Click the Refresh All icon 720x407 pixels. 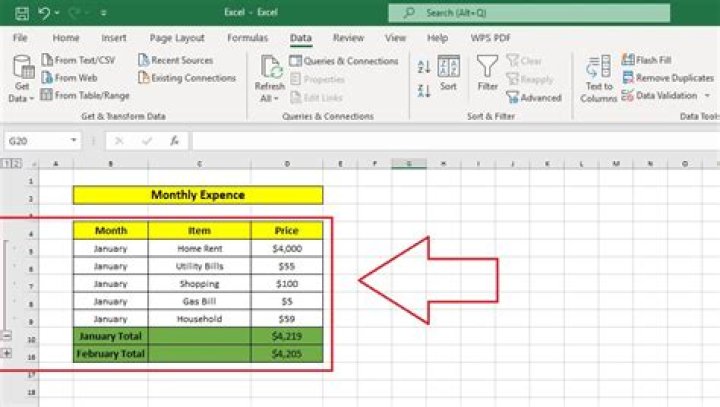coord(270,67)
